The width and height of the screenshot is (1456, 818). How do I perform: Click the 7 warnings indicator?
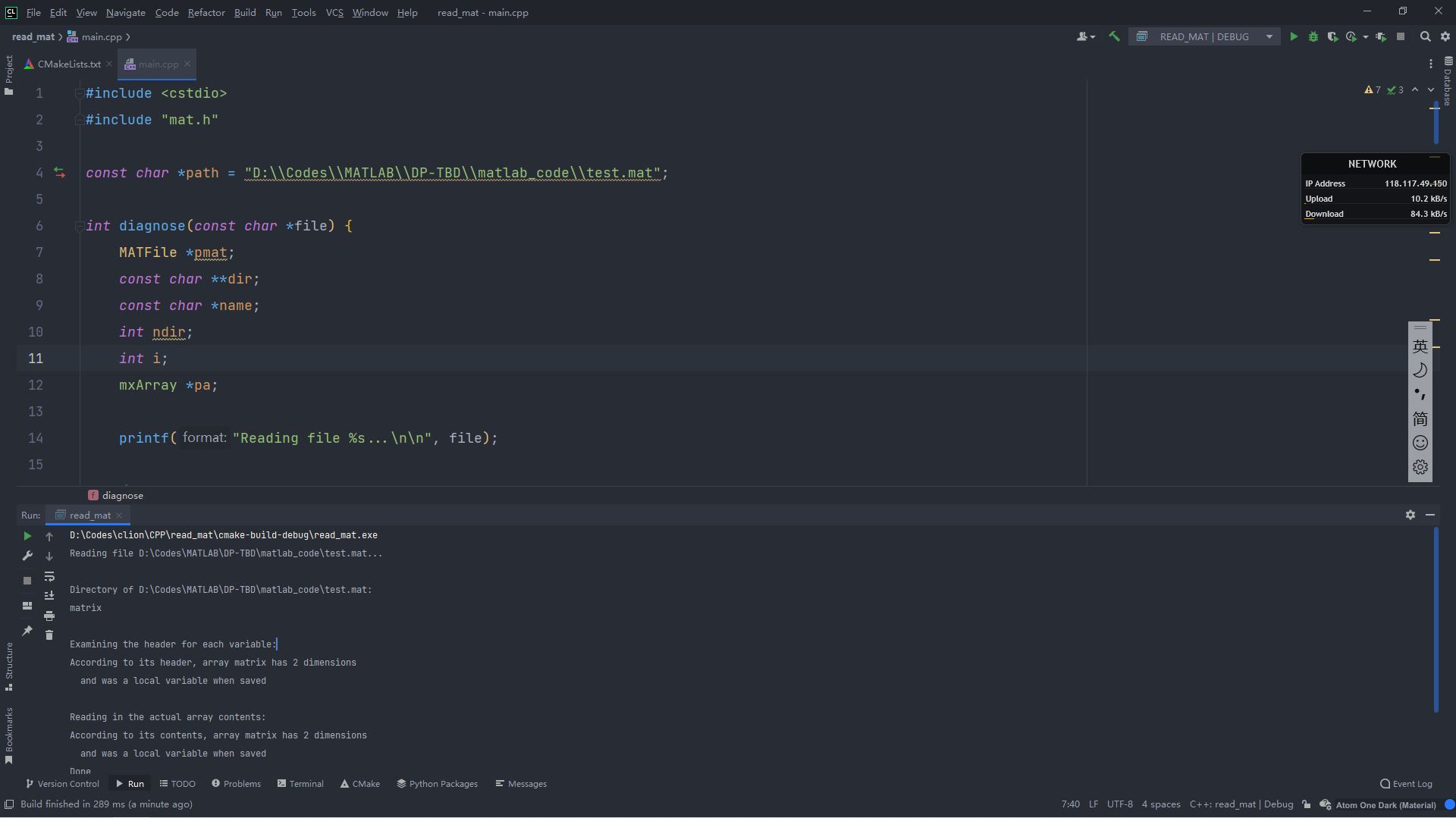tap(1373, 89)
